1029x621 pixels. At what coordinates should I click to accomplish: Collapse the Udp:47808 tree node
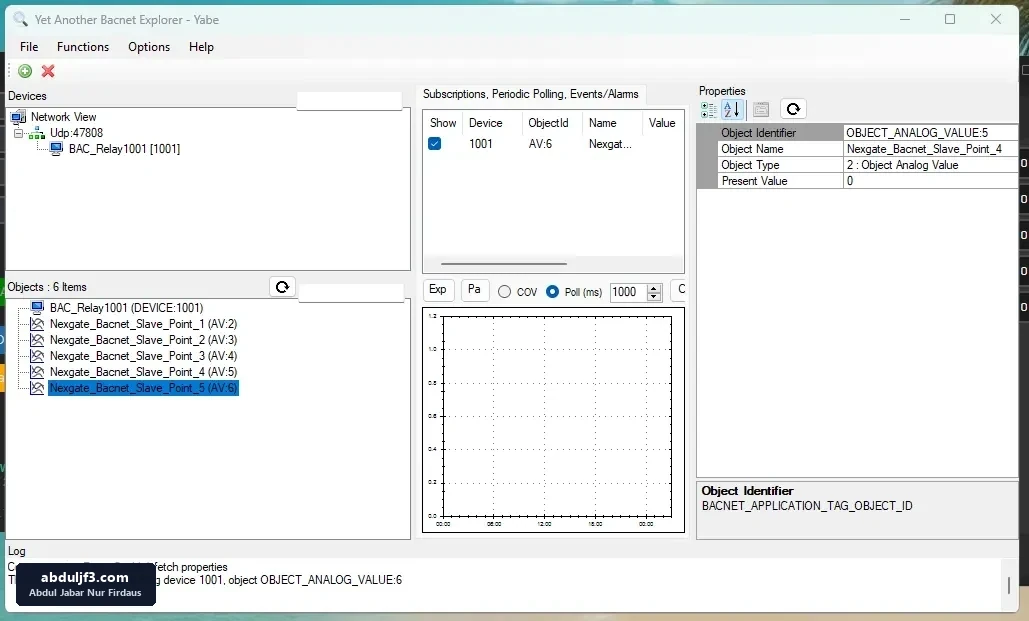(18, 133)
